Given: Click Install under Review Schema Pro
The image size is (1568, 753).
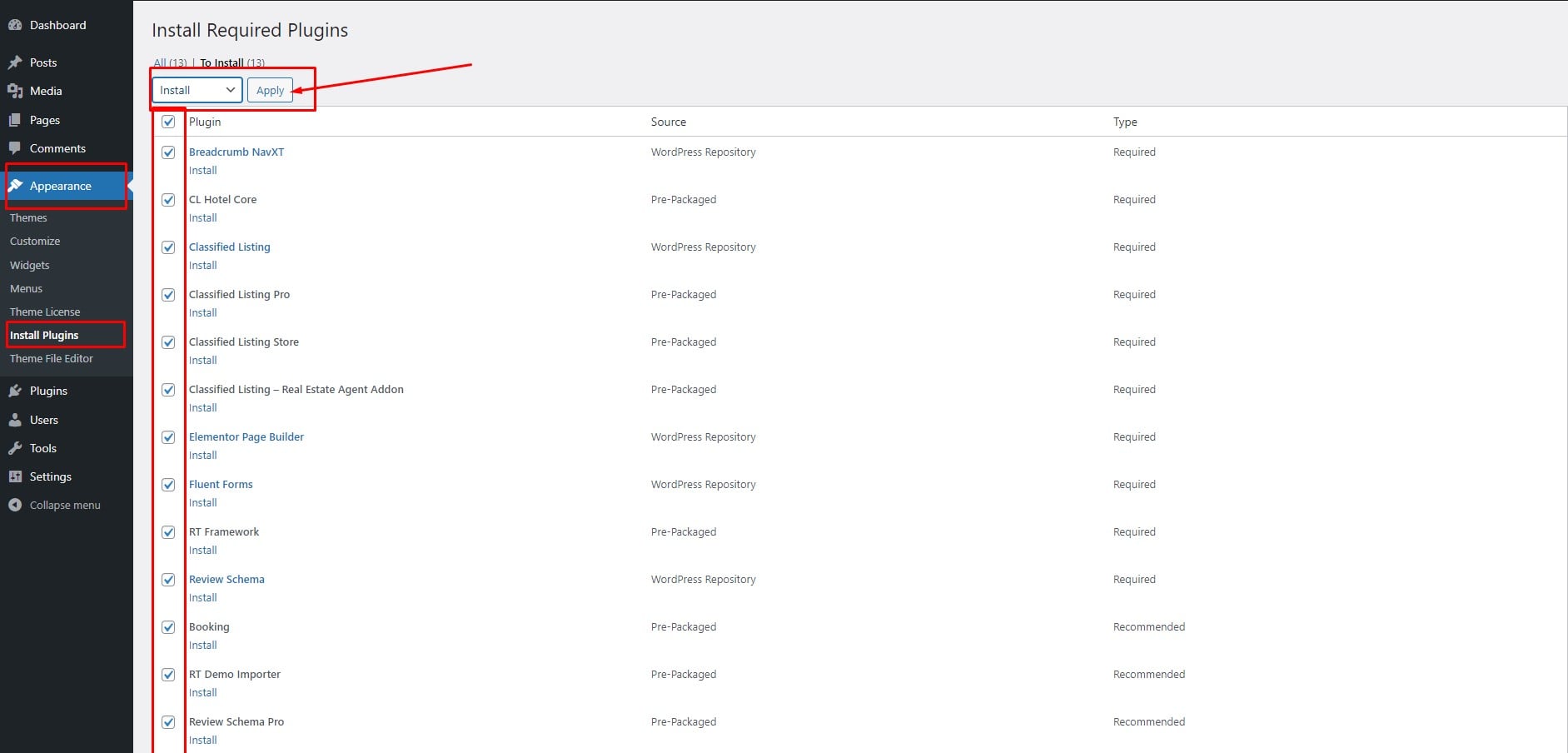Looking at the screenshot, I should (x=203, y=740).
